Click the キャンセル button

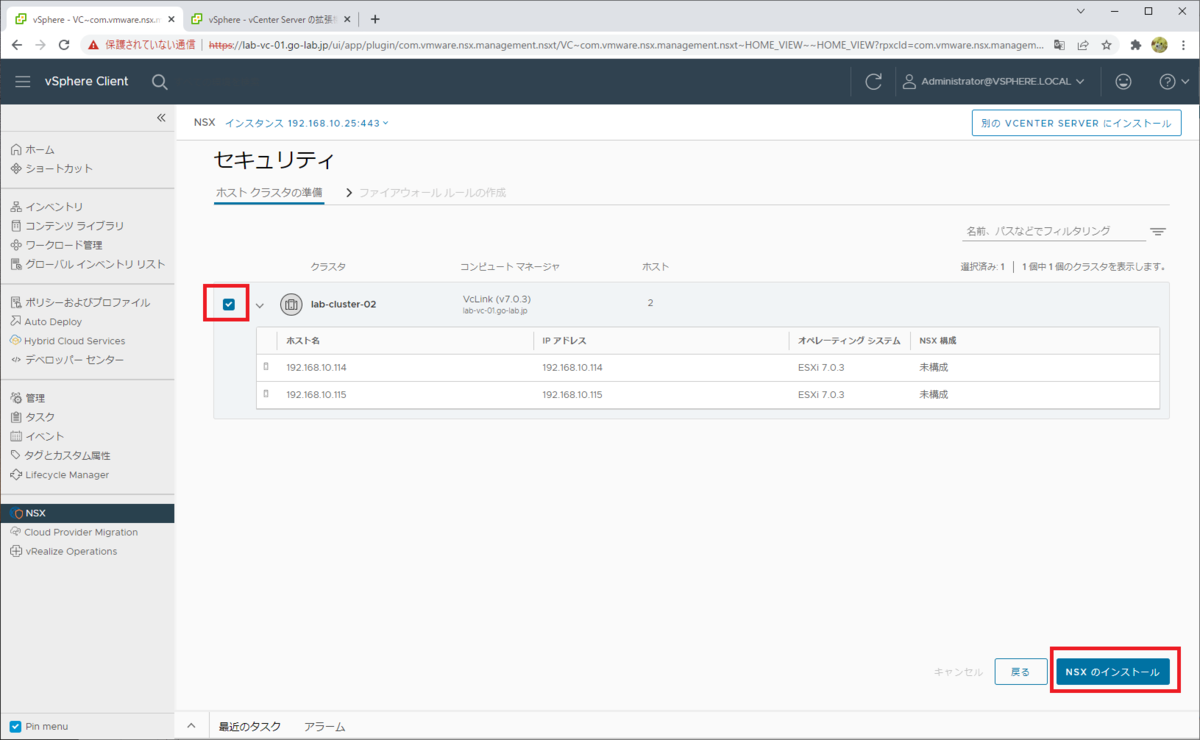click(x=958, y=673)
